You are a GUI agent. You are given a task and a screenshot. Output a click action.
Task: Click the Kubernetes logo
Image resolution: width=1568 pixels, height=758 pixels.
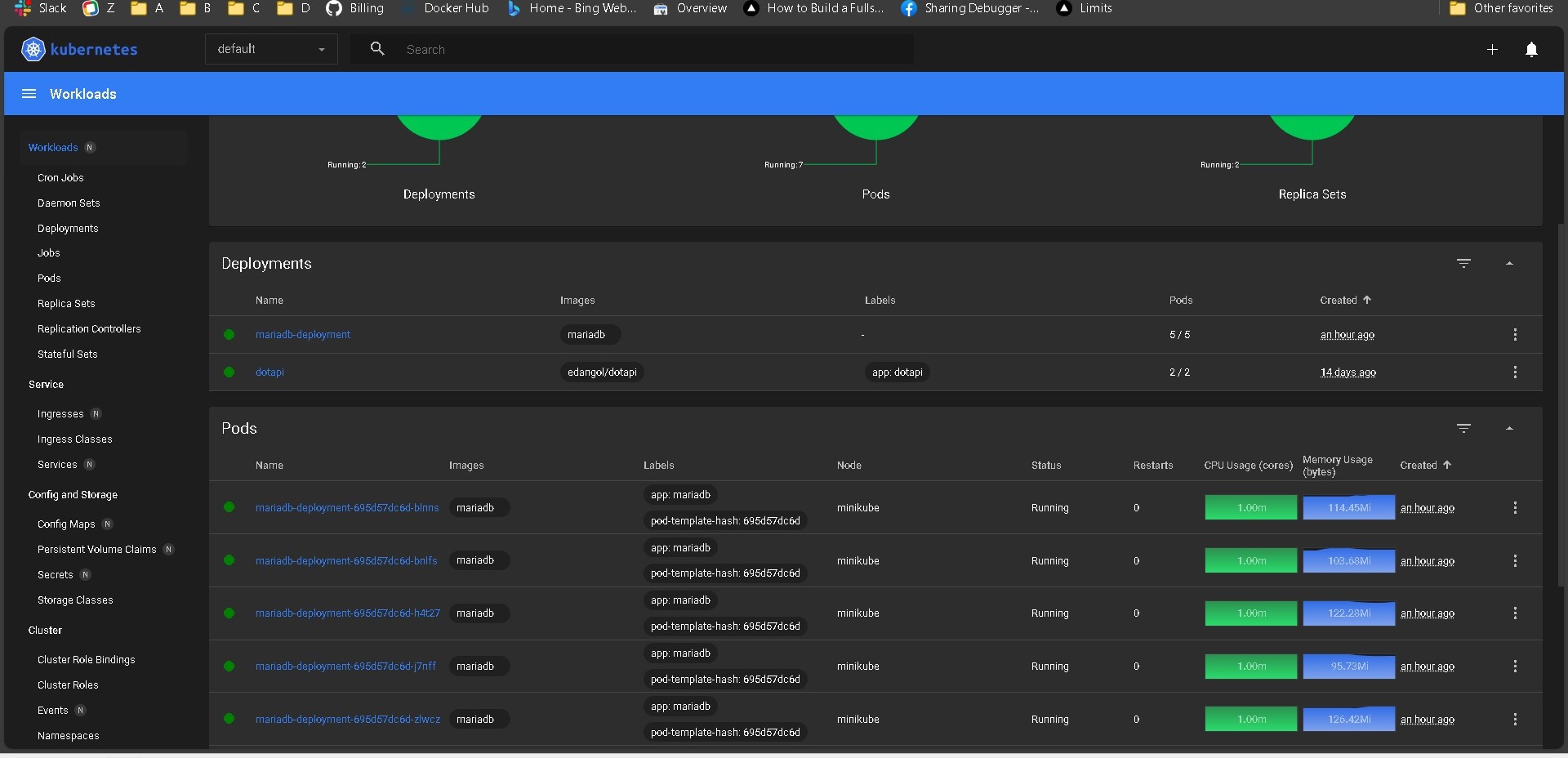pyautogui.click(x=33, y=49)
